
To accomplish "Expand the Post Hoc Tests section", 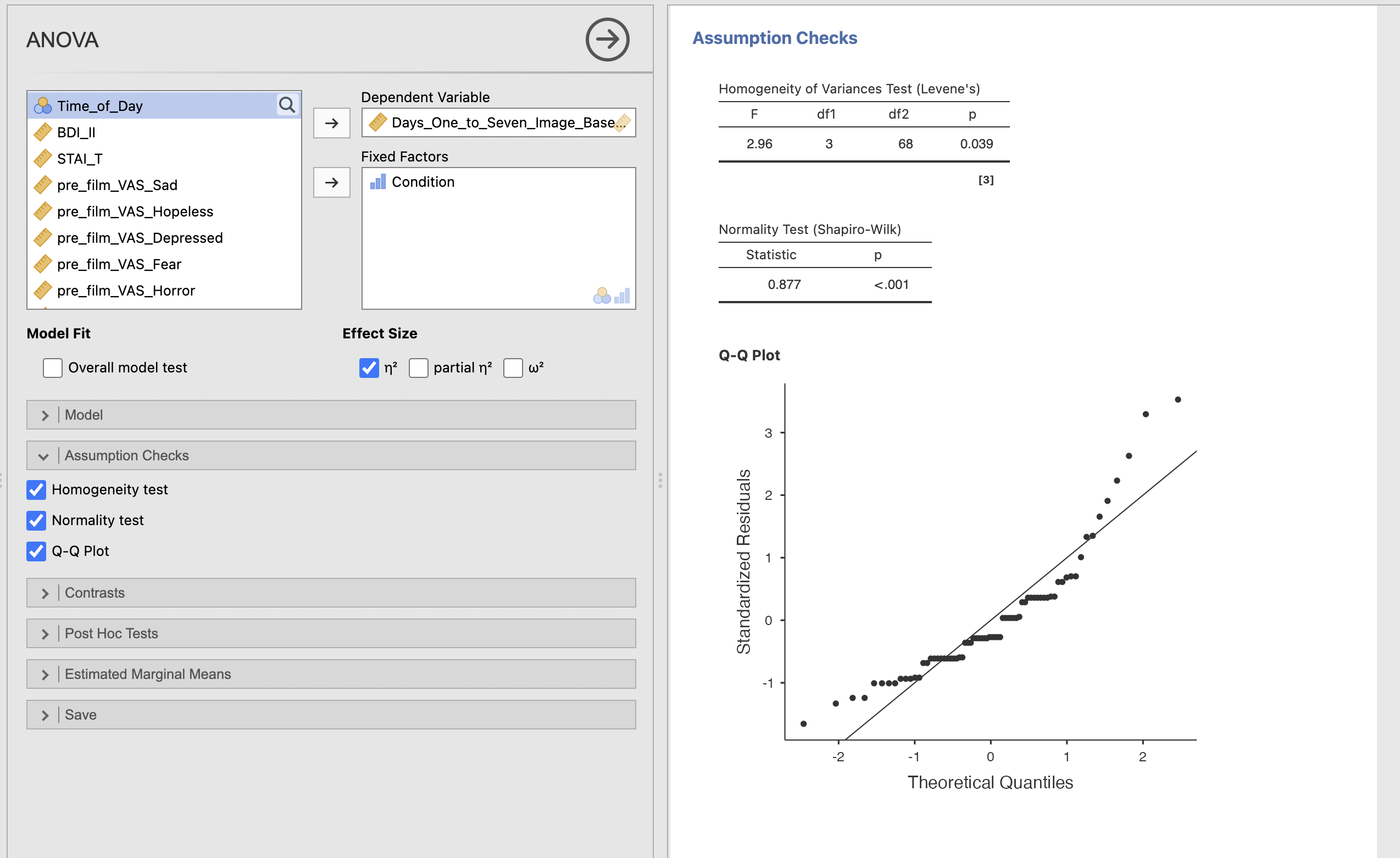I will tap(331, 633).
